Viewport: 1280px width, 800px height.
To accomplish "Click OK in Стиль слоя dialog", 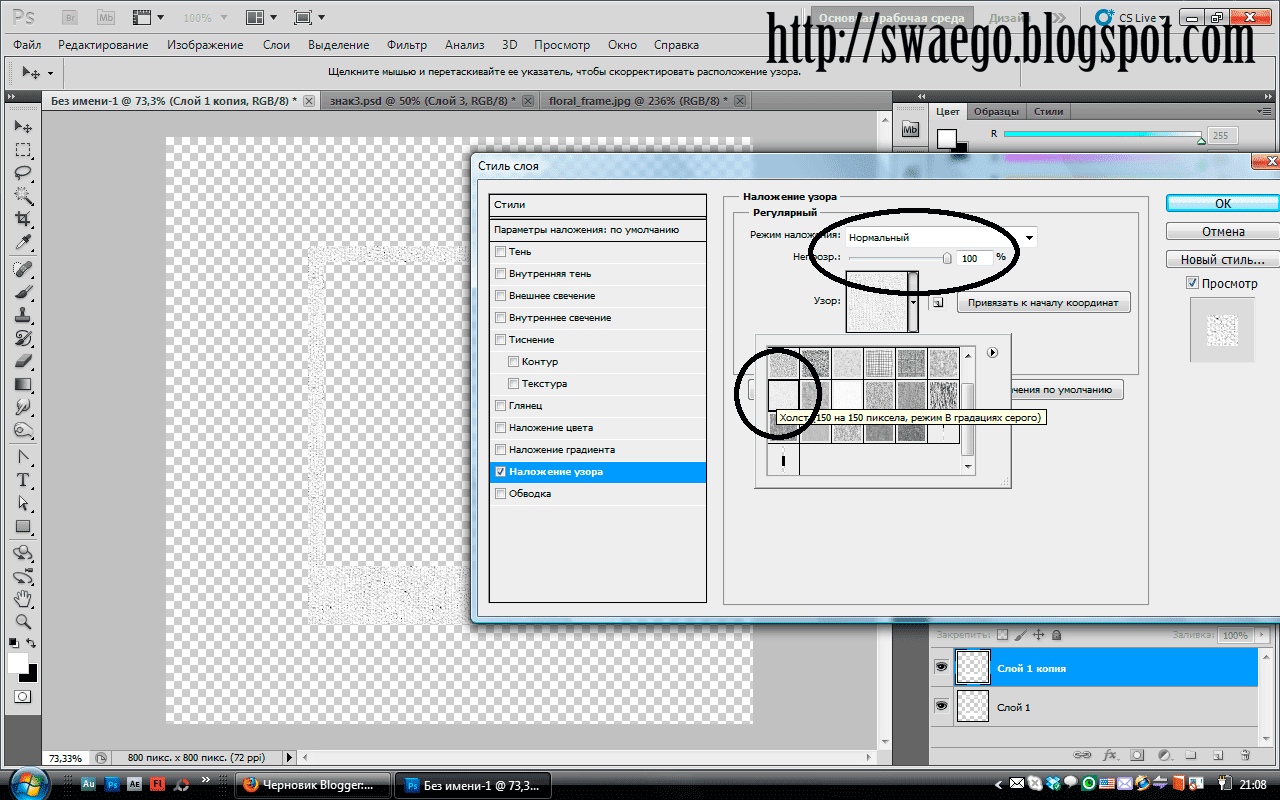I will [x=1223, y=203].
